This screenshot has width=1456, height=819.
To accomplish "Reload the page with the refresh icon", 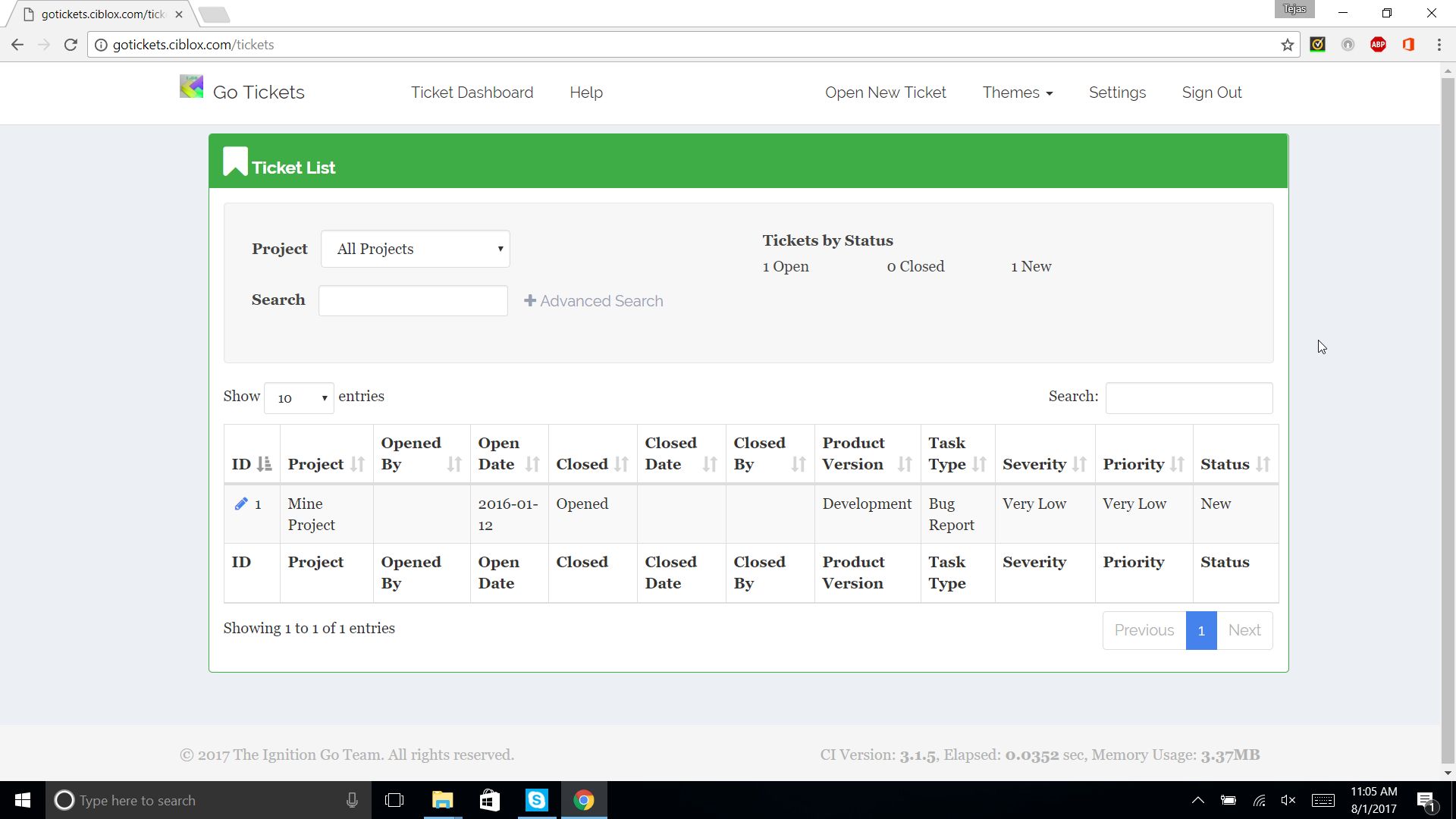I will coord(71,45).
